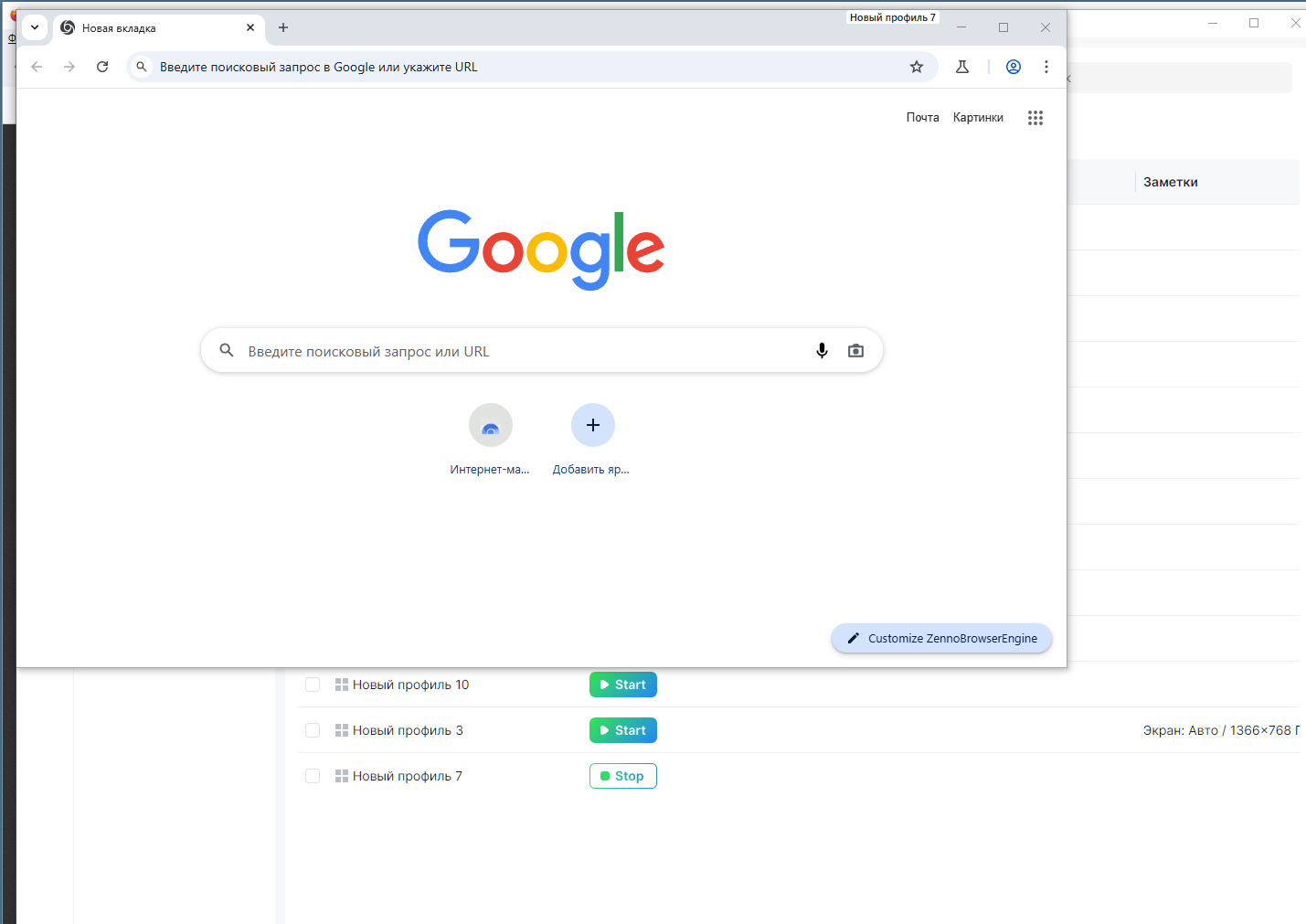Start Новый профиль 10
1306x924 pixels.
click(623, 685)
